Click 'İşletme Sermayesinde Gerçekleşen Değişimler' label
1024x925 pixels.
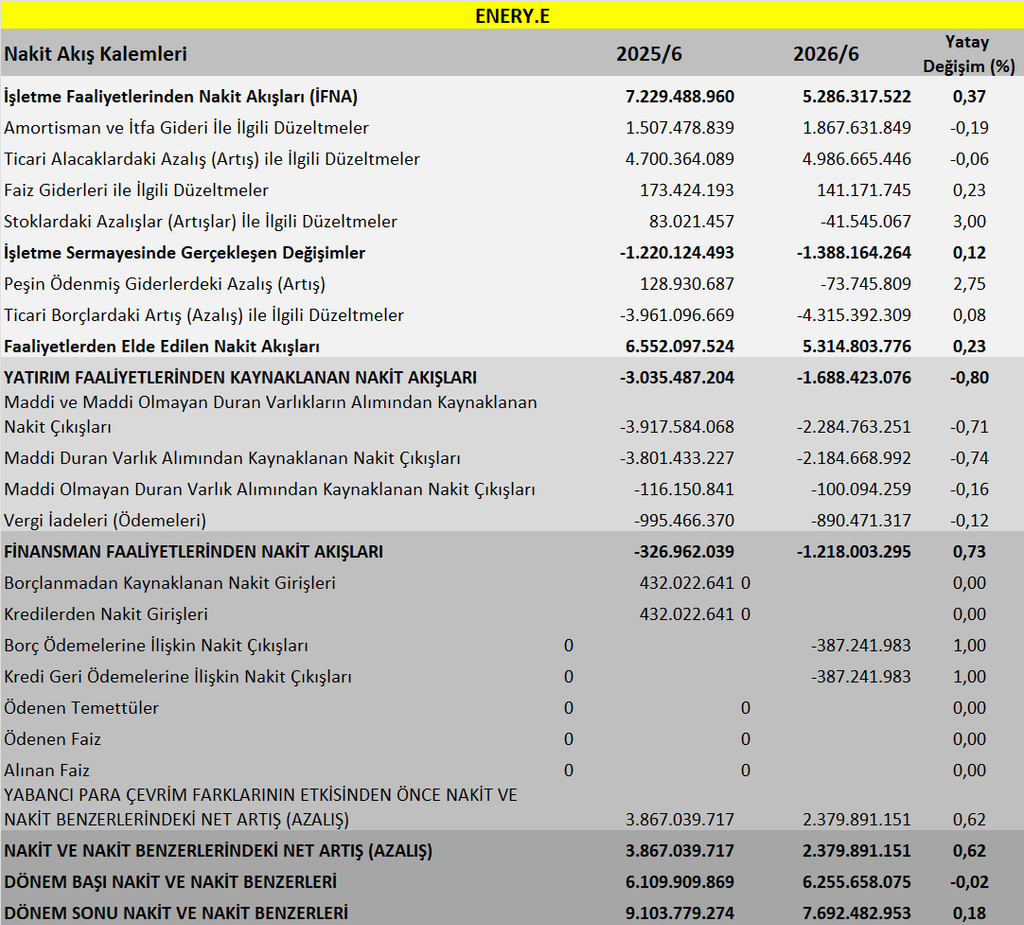click(x=184, y=253)
